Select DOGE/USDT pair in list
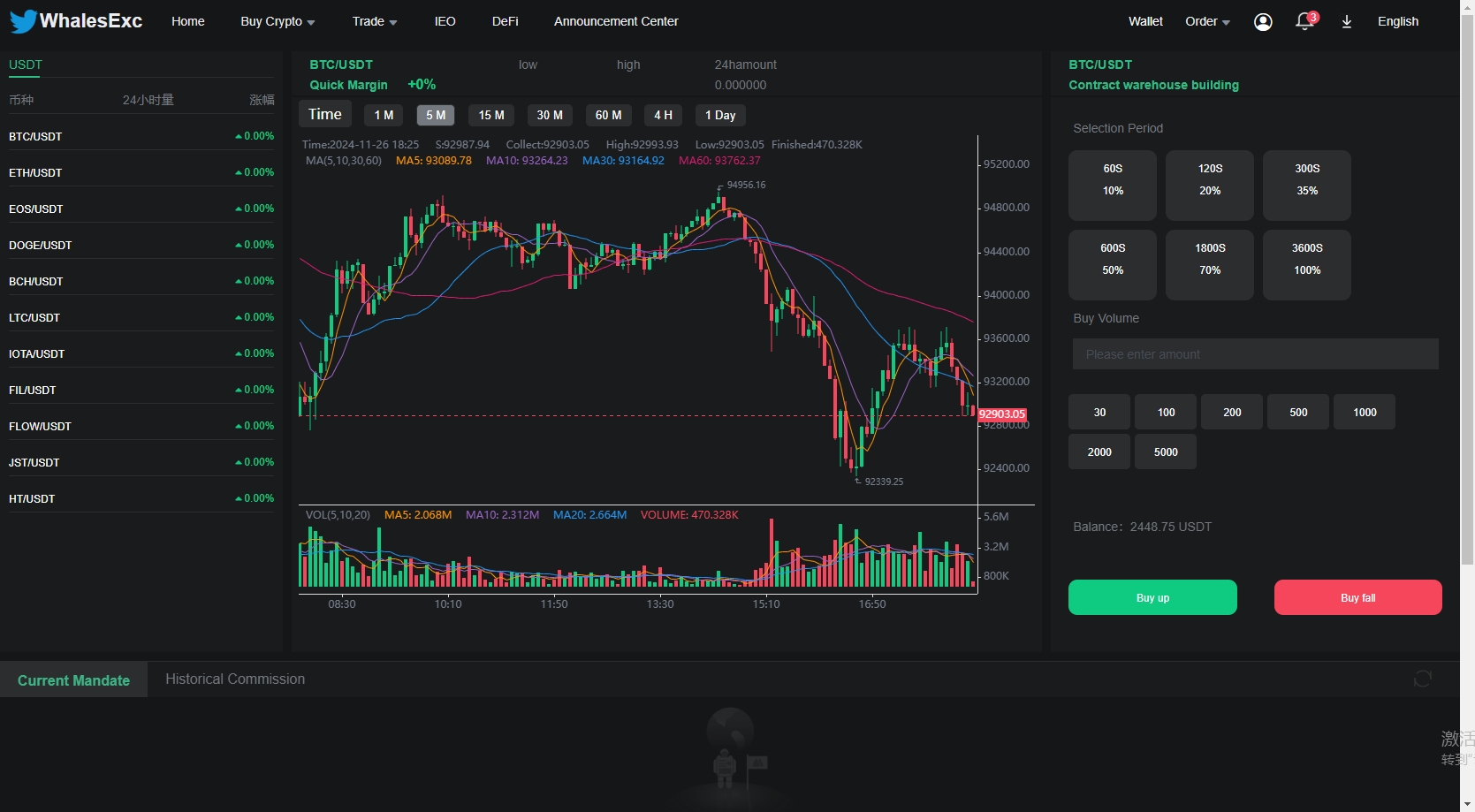The image size is (1475, 812). 141,245
